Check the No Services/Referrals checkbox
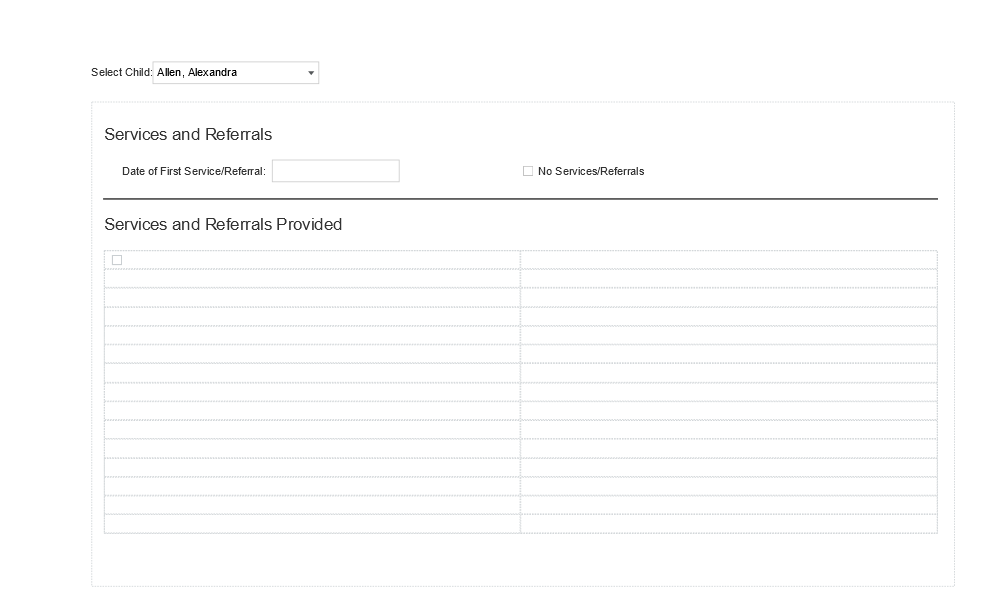This screenshot has width=988, height=613. click(x=528, y=171)
